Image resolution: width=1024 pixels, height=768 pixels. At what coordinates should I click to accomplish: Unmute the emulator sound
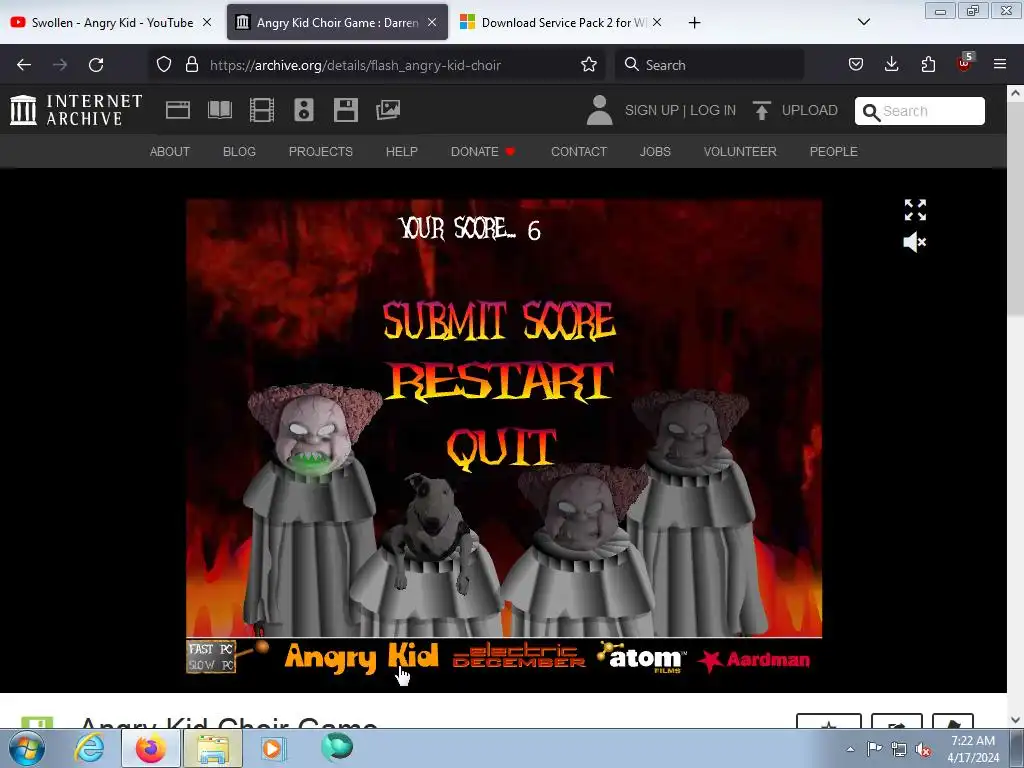(x=915, y=242)
